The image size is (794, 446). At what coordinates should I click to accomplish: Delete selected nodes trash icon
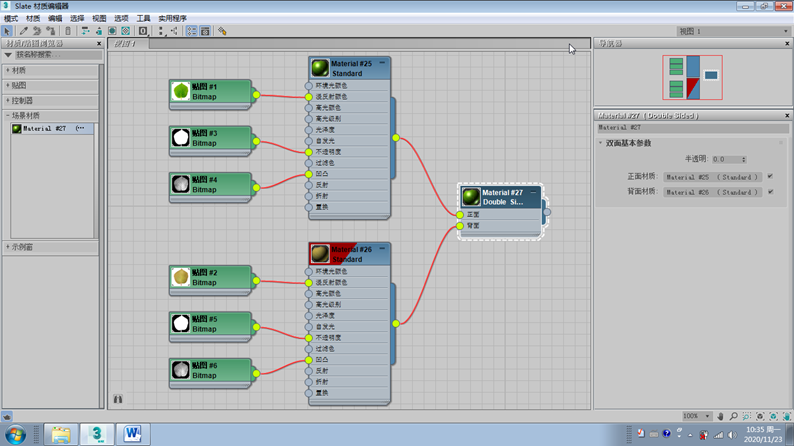[x=68, y=31]
